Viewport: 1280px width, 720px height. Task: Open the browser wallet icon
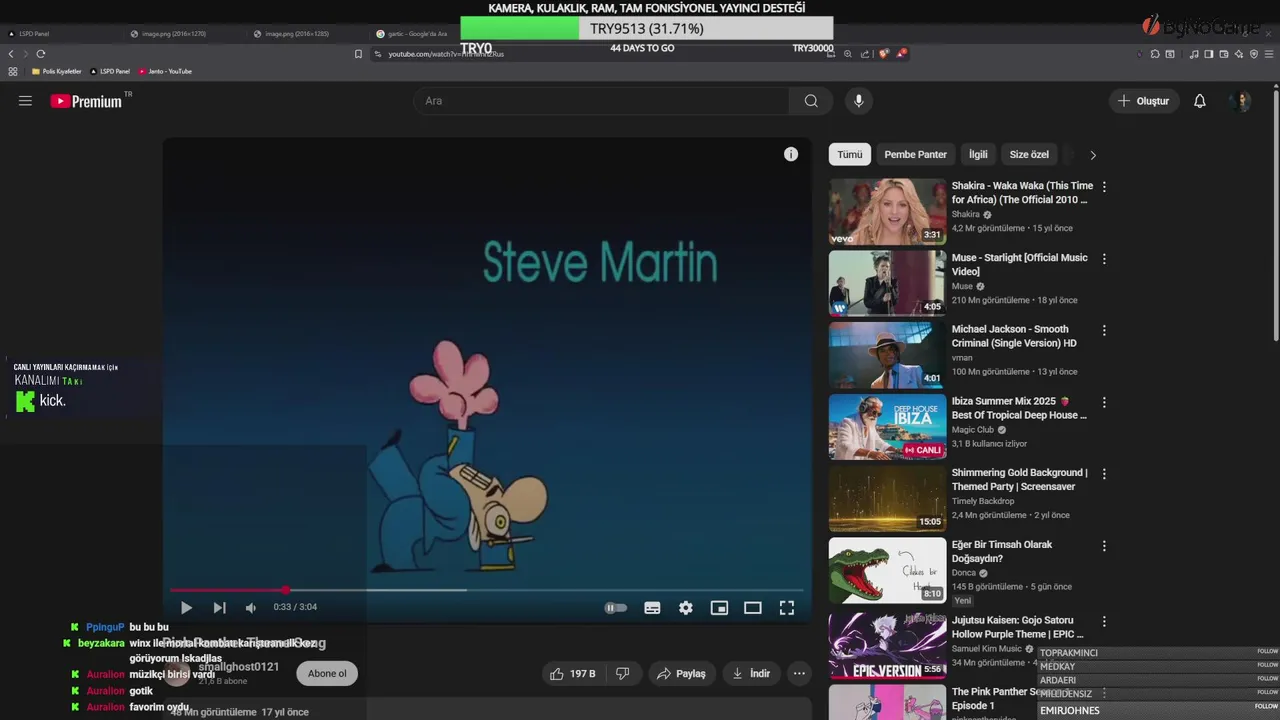[1223, 54]
